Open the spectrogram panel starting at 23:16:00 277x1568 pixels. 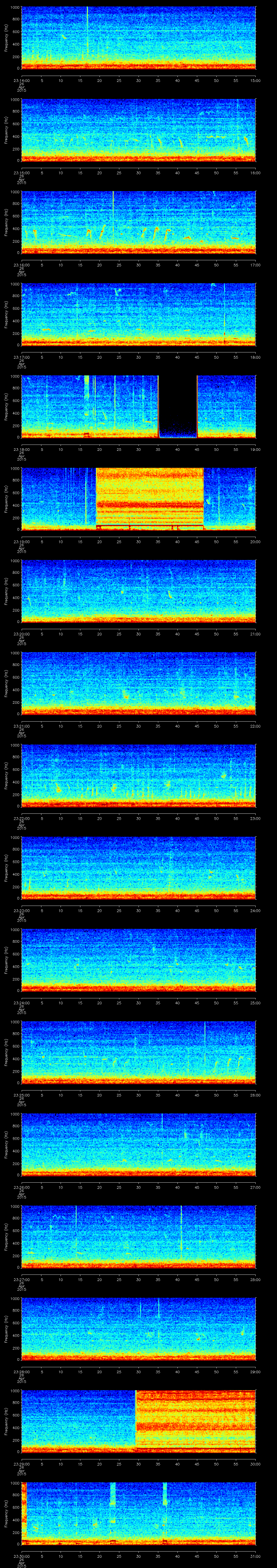pyautogui.click(x=139, y=222)
